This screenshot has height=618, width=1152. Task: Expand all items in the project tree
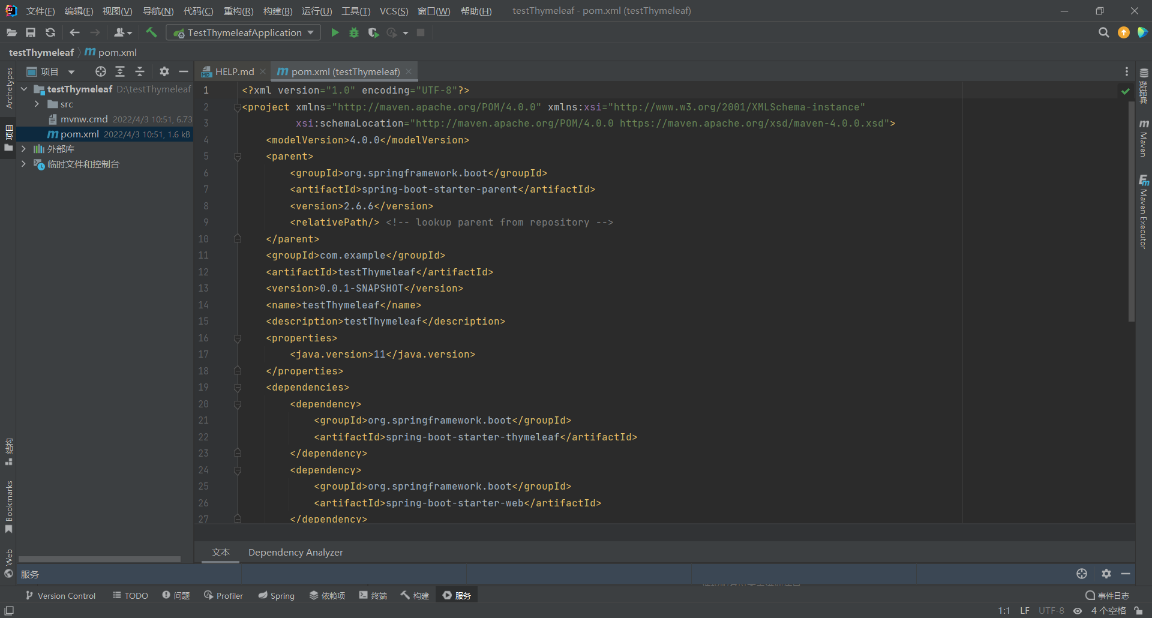[x=120, y=71]
